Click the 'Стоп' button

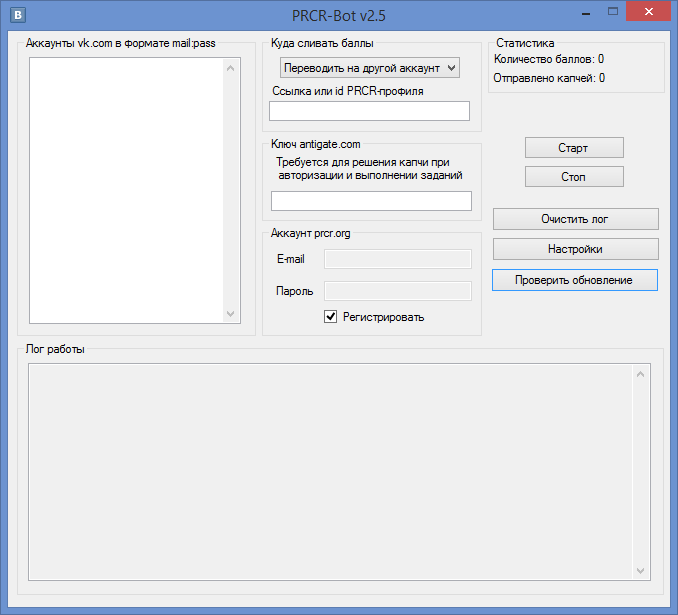(x=574, y=177)
